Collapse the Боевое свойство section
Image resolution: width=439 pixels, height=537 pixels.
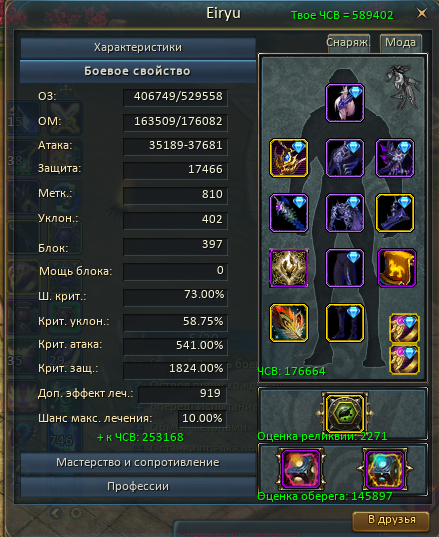138,71
